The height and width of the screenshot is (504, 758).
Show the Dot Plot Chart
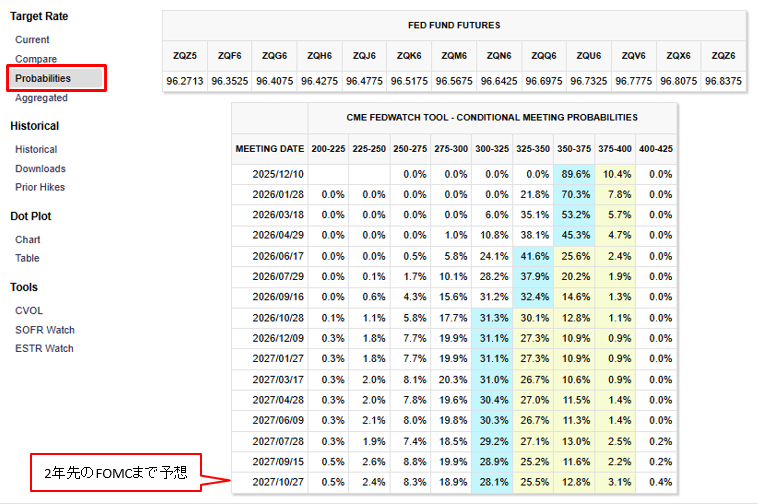[28, 240]
